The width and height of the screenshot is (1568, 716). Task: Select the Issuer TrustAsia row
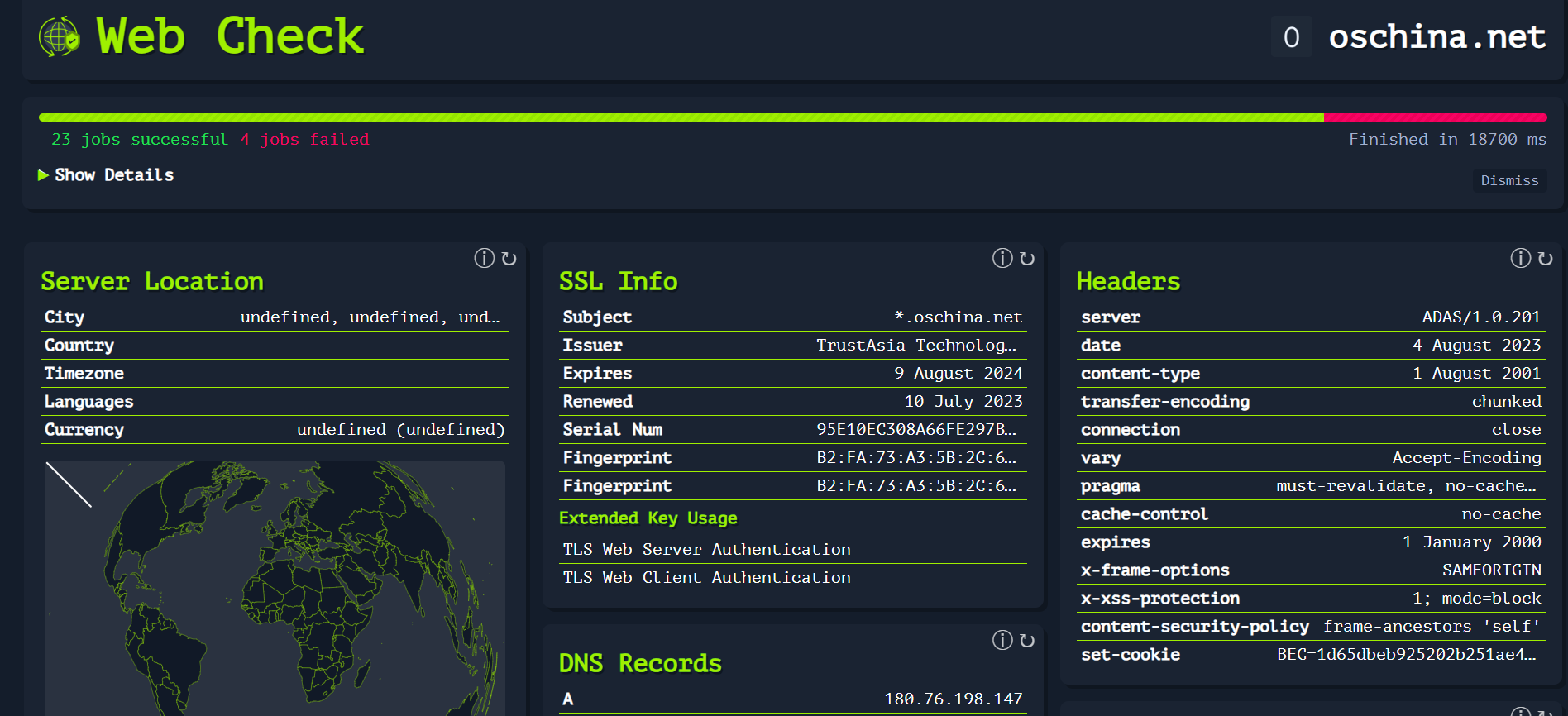(792, 346)
